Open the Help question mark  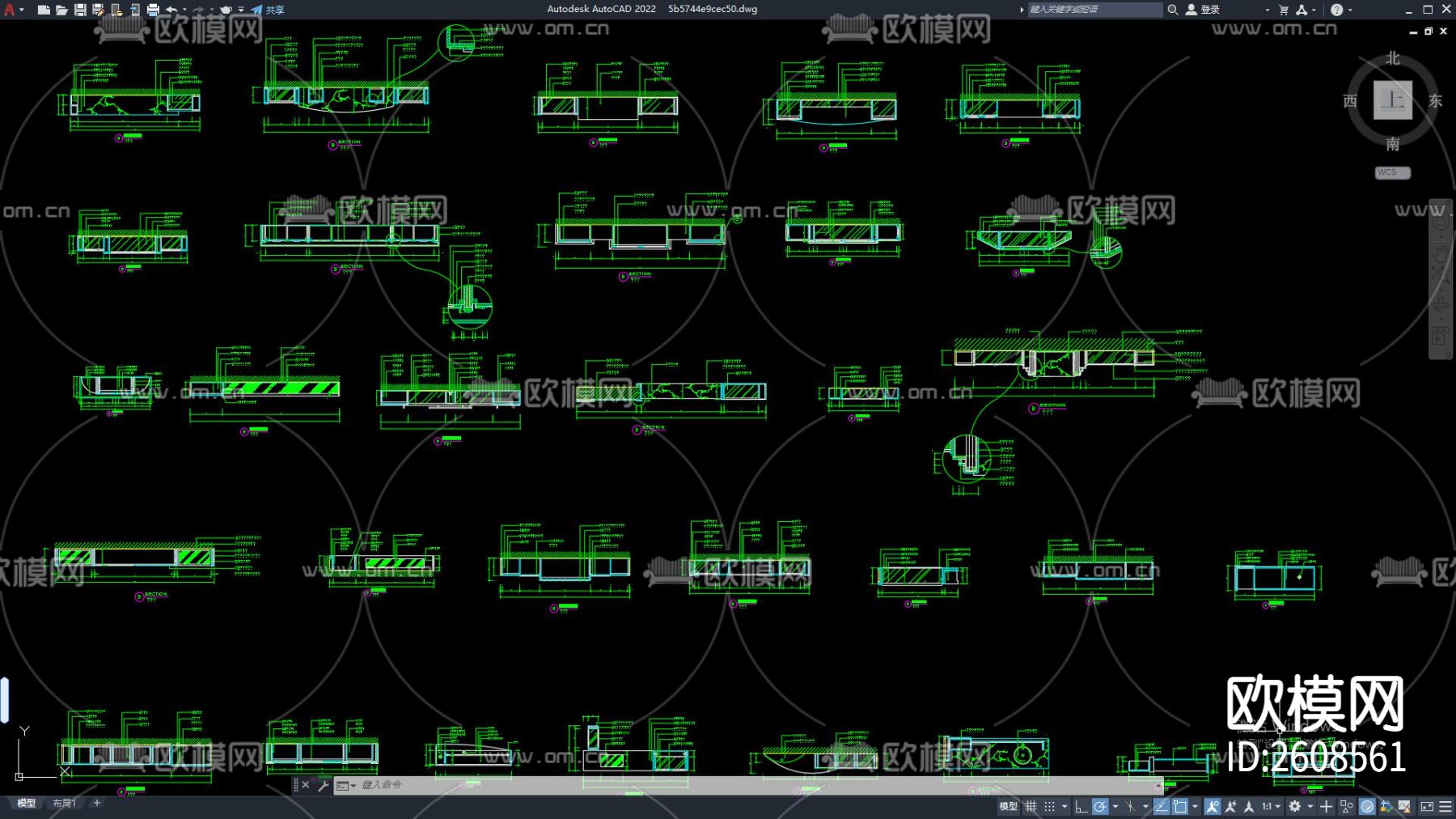point(1336,10)
